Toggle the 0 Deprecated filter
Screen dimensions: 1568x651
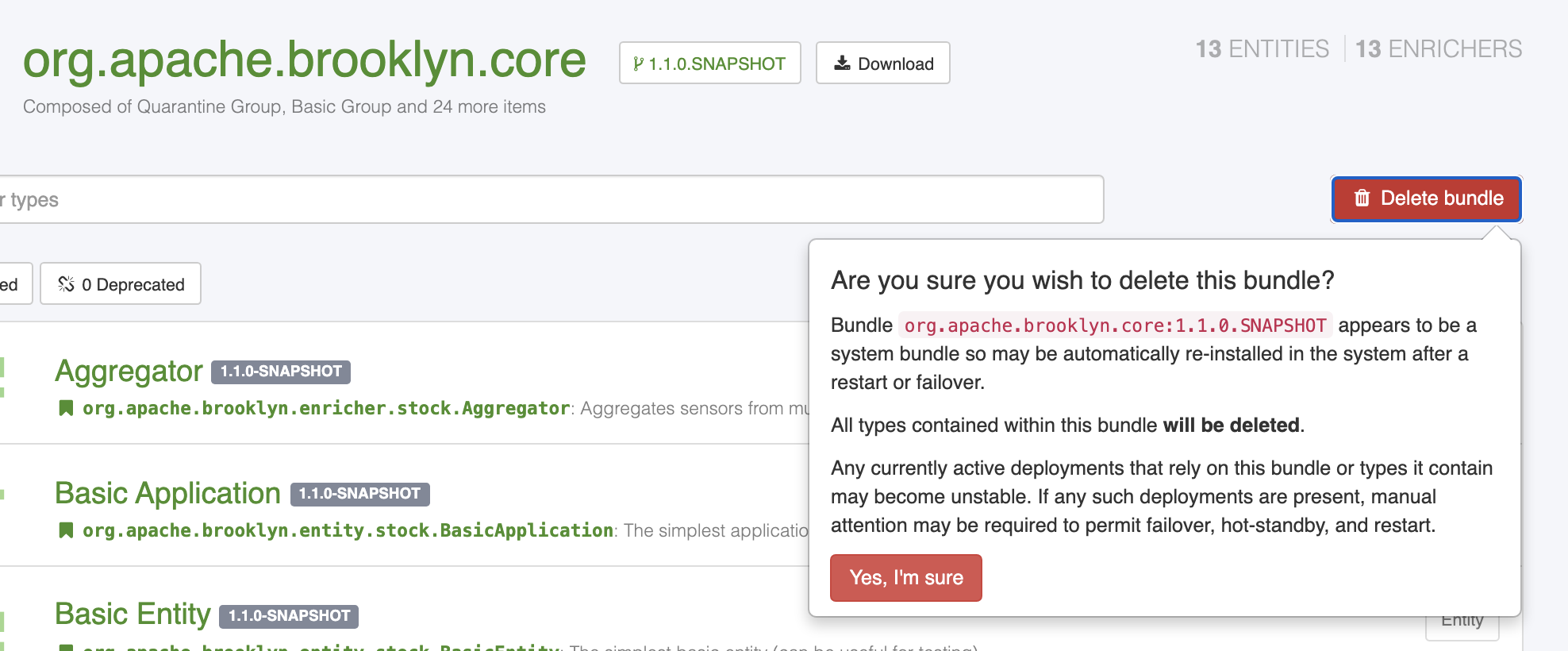click(121, 283)
